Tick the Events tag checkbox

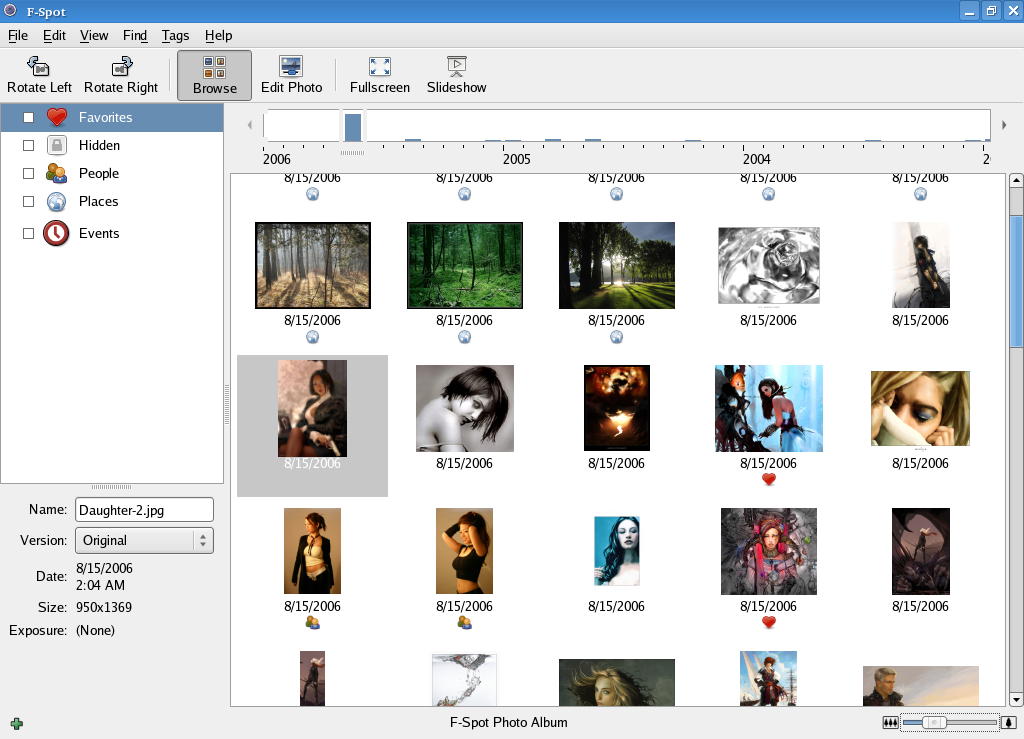point(28,233)
